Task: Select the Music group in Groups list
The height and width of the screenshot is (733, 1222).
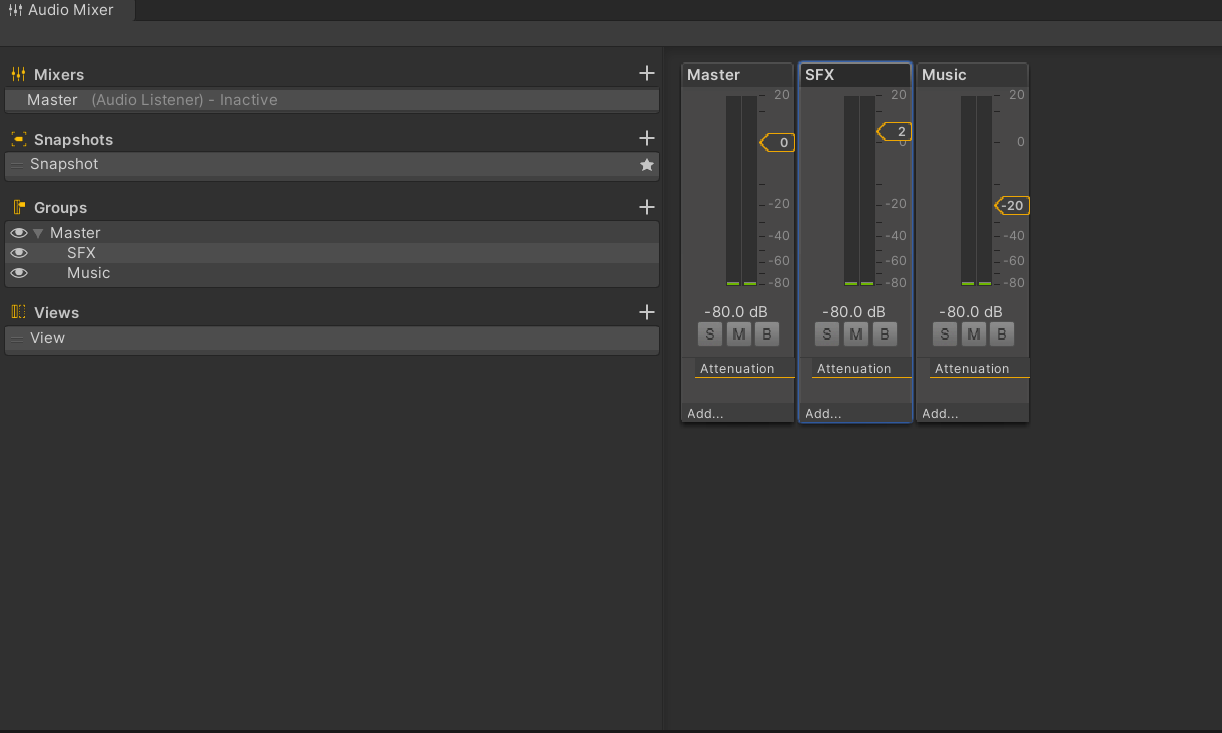Action: pyautogui.click(x=89, y=273)
